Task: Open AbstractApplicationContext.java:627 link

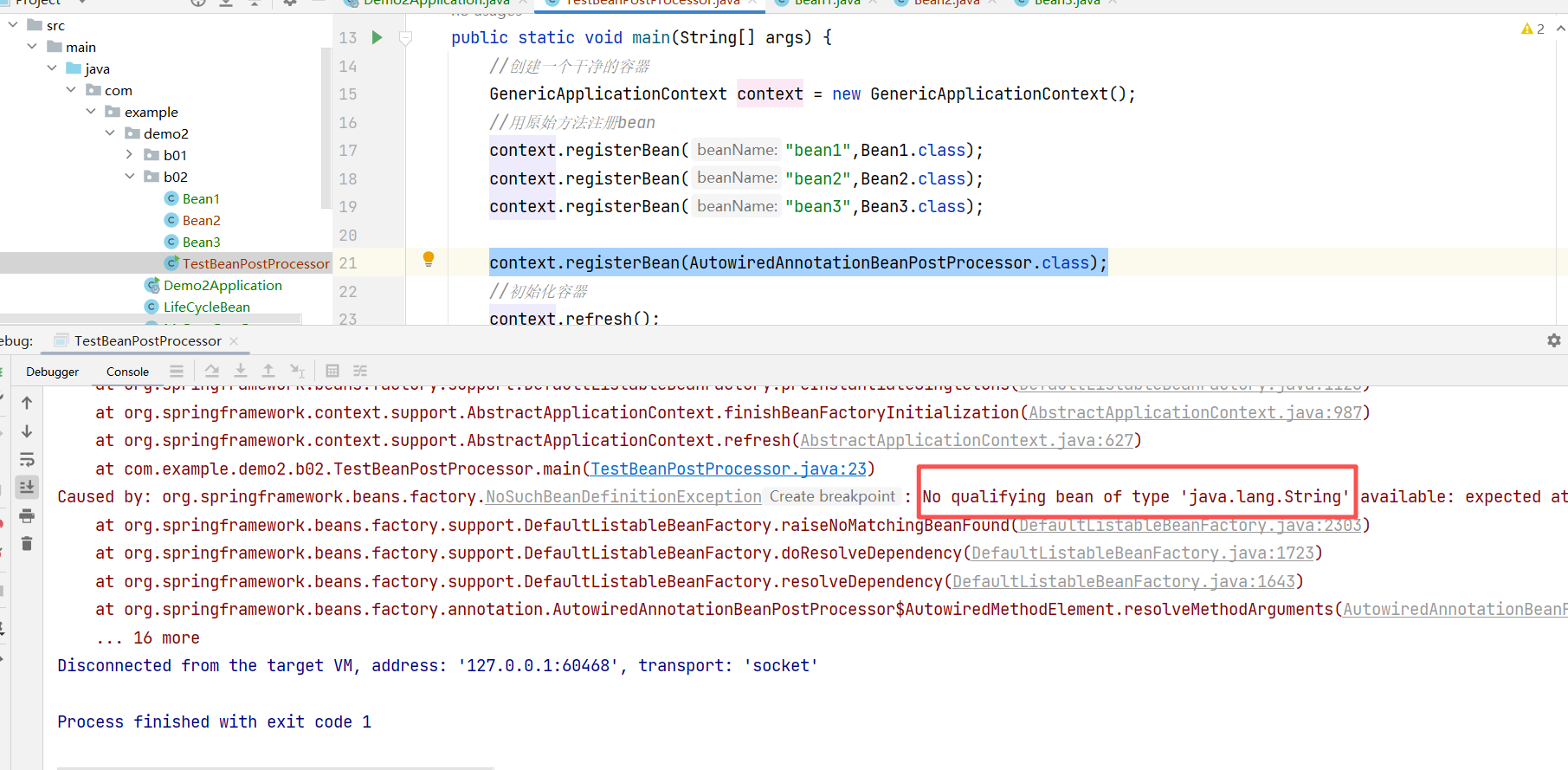Action: point(966,440)
